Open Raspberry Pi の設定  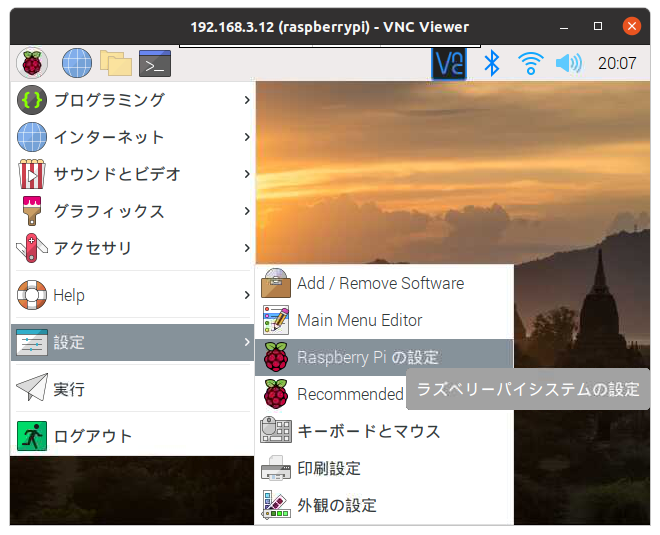384,357
